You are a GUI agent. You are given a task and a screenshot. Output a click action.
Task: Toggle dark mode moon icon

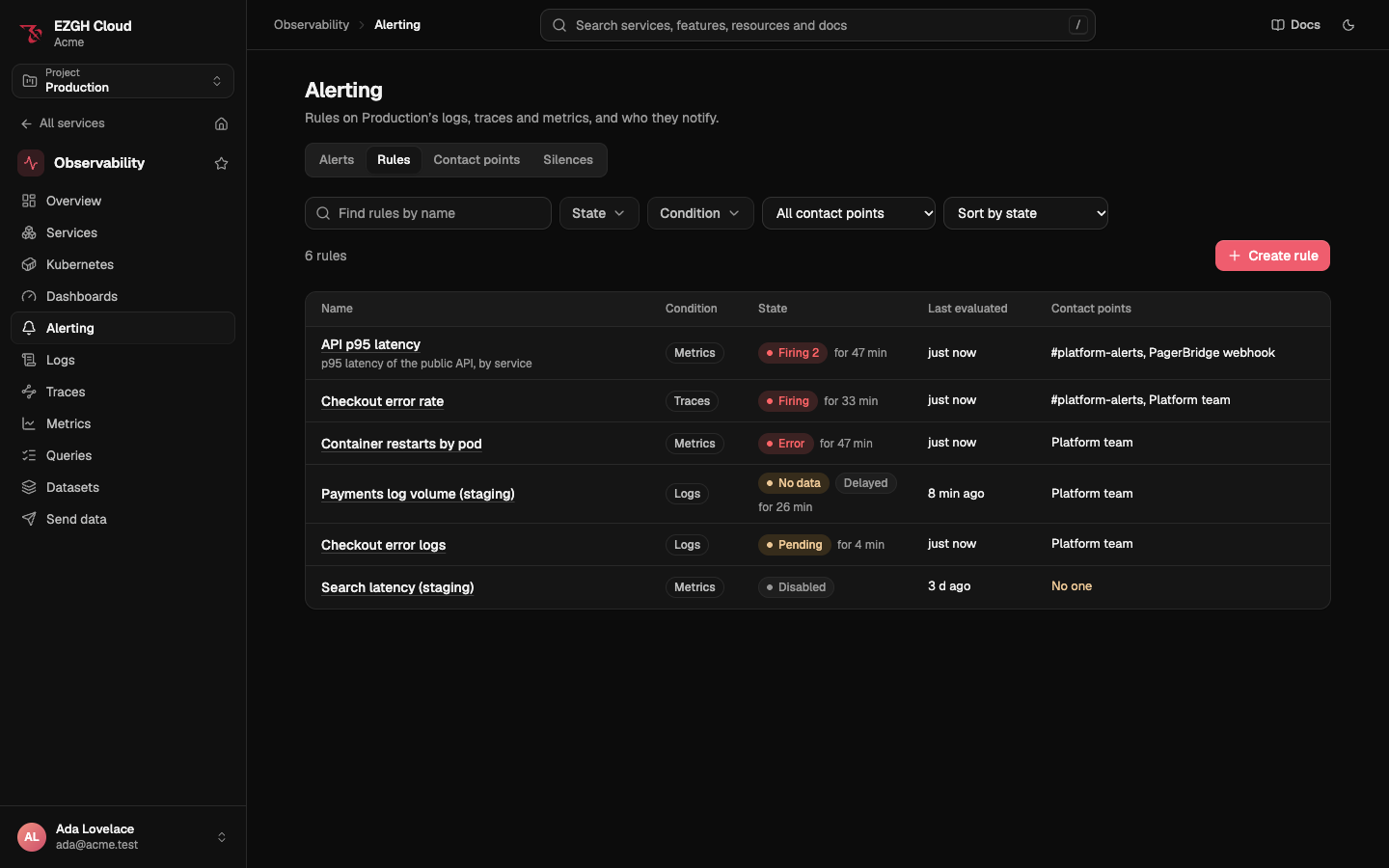(x=1348, y=25)
